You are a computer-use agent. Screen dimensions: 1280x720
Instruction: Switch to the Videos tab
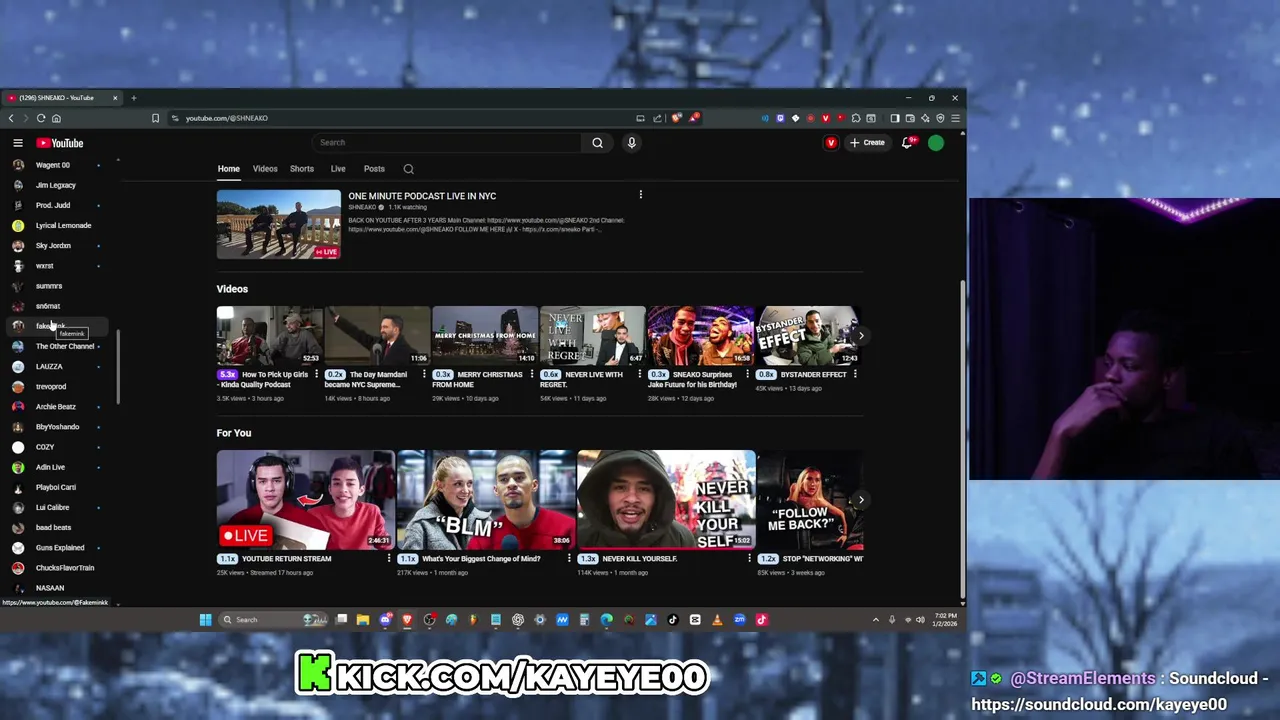pyautogui.click(x=265, y=169)
